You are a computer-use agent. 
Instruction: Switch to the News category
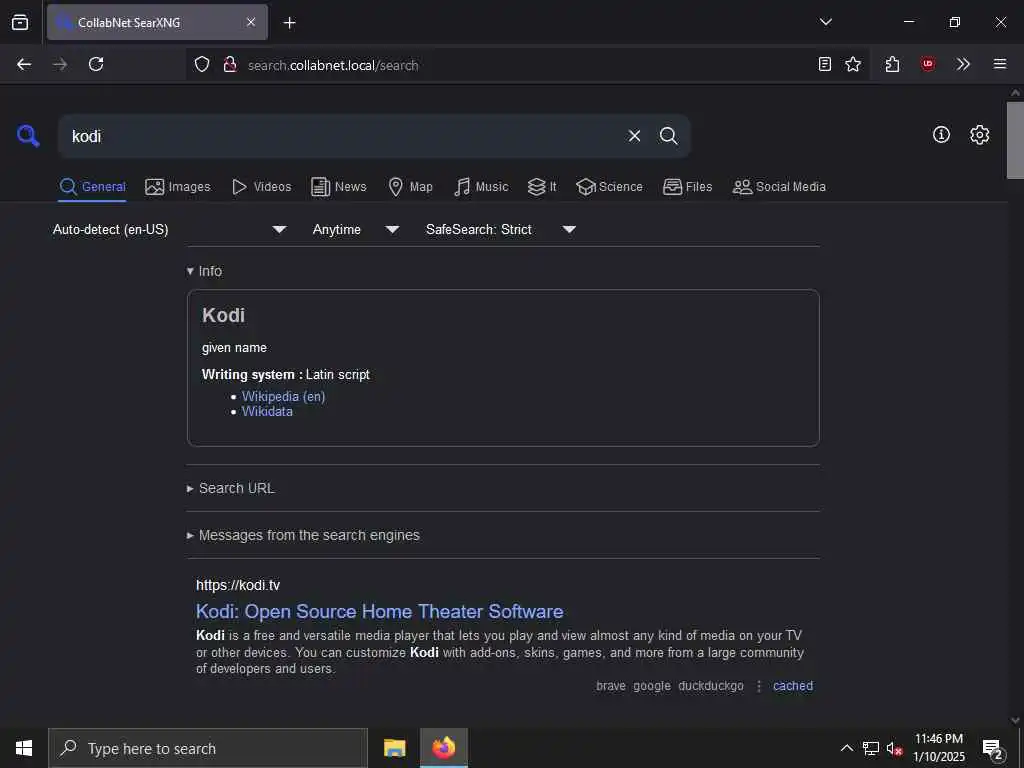pos(338,187)
